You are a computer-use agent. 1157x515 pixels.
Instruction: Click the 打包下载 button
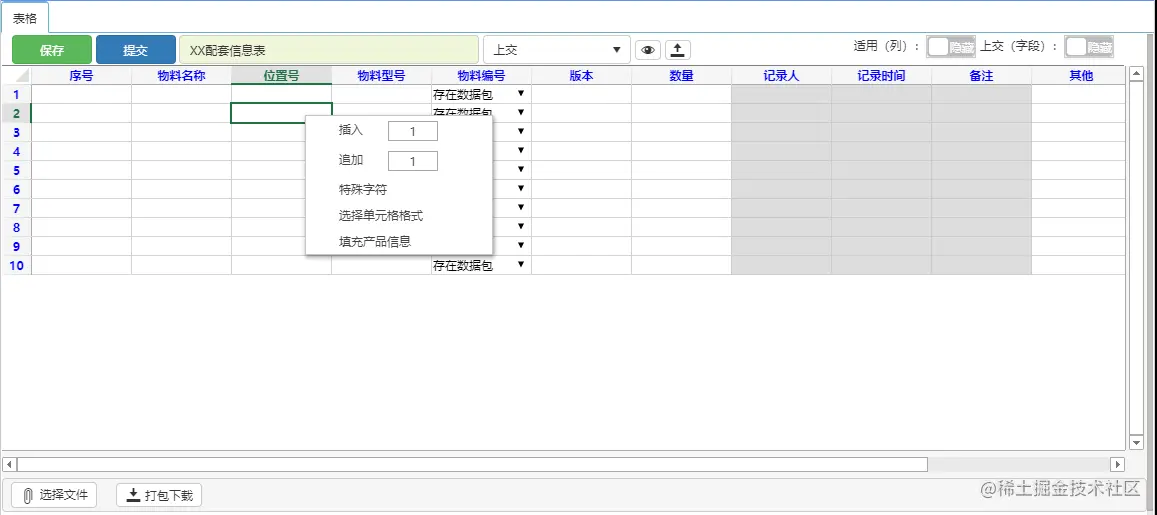159,495
